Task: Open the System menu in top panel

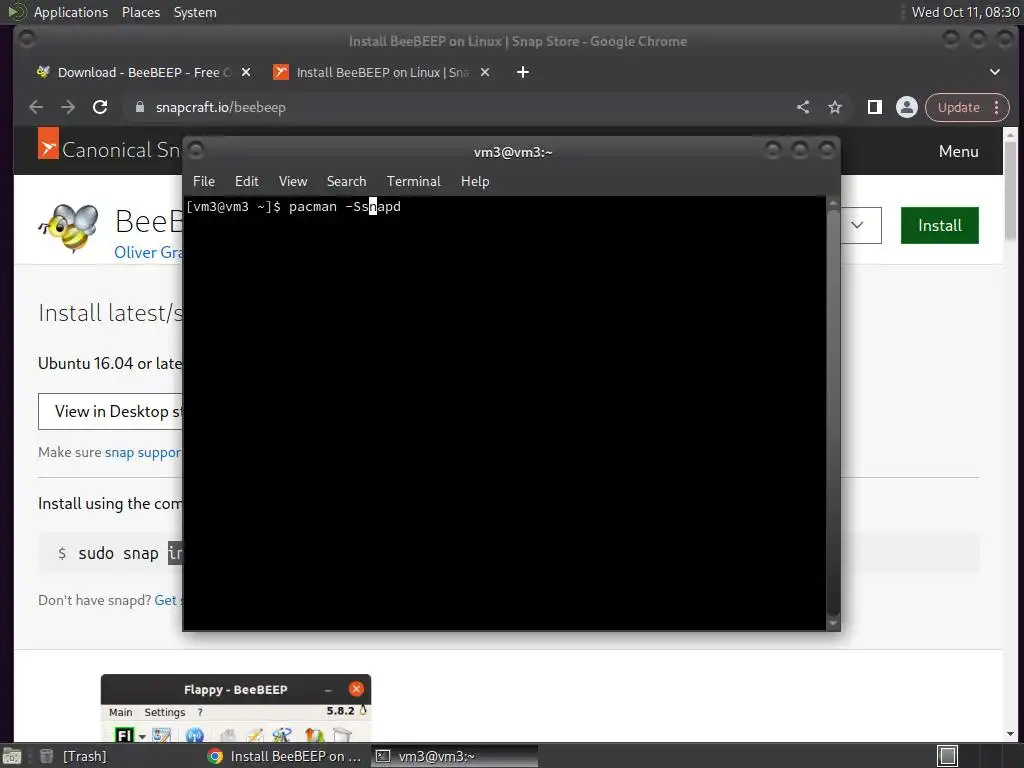Action: 195,12
